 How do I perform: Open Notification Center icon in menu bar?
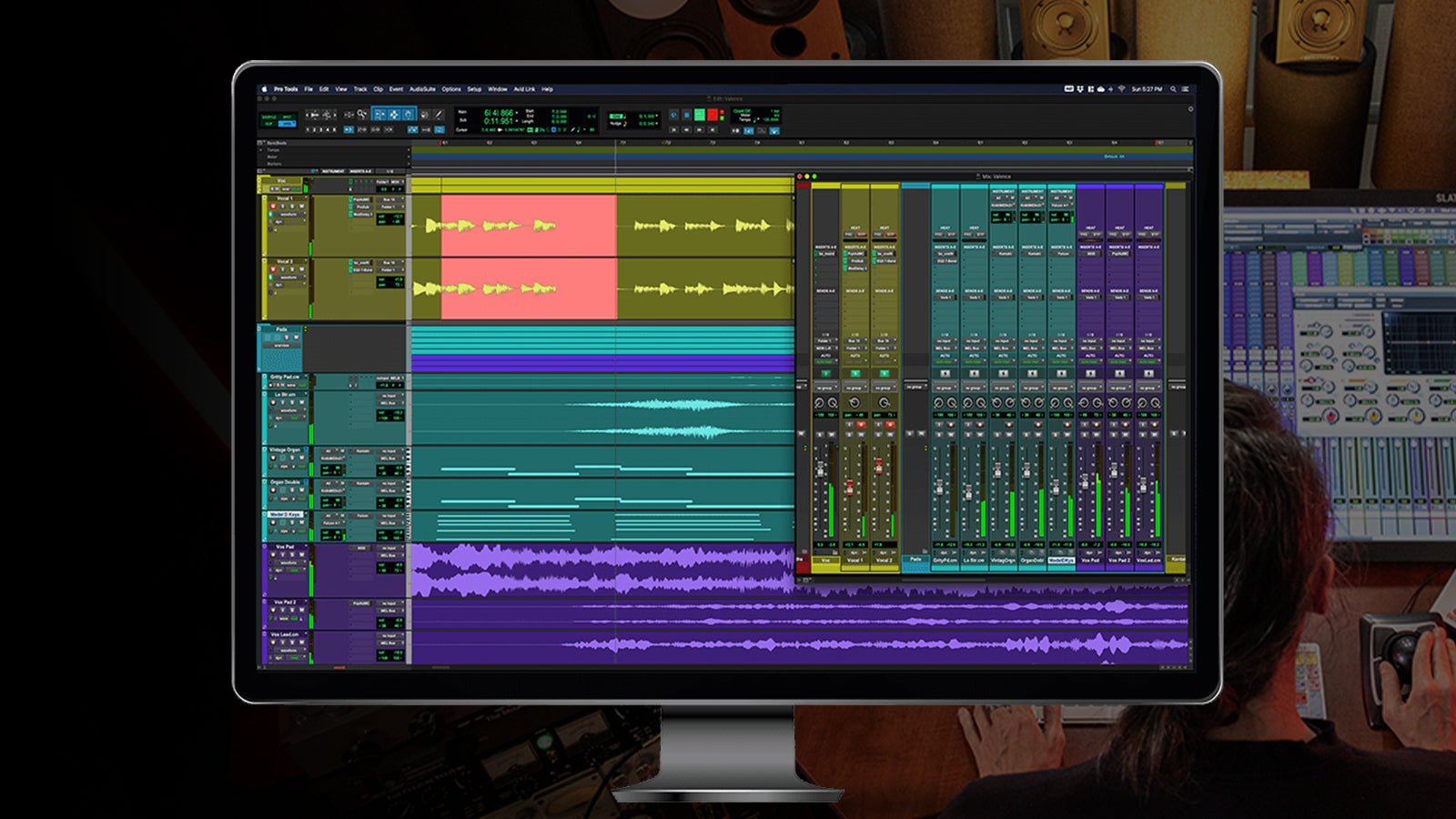coord(1185,89)
